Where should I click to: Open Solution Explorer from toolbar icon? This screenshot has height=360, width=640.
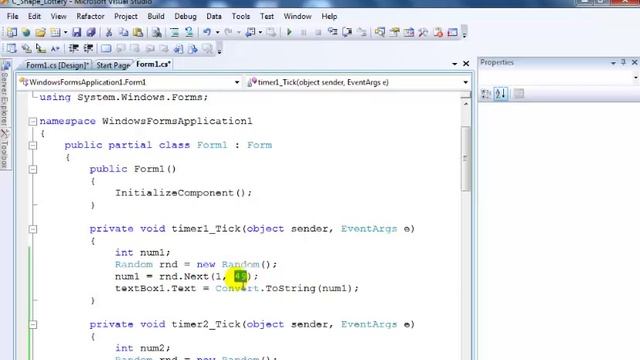pos(380,32)
